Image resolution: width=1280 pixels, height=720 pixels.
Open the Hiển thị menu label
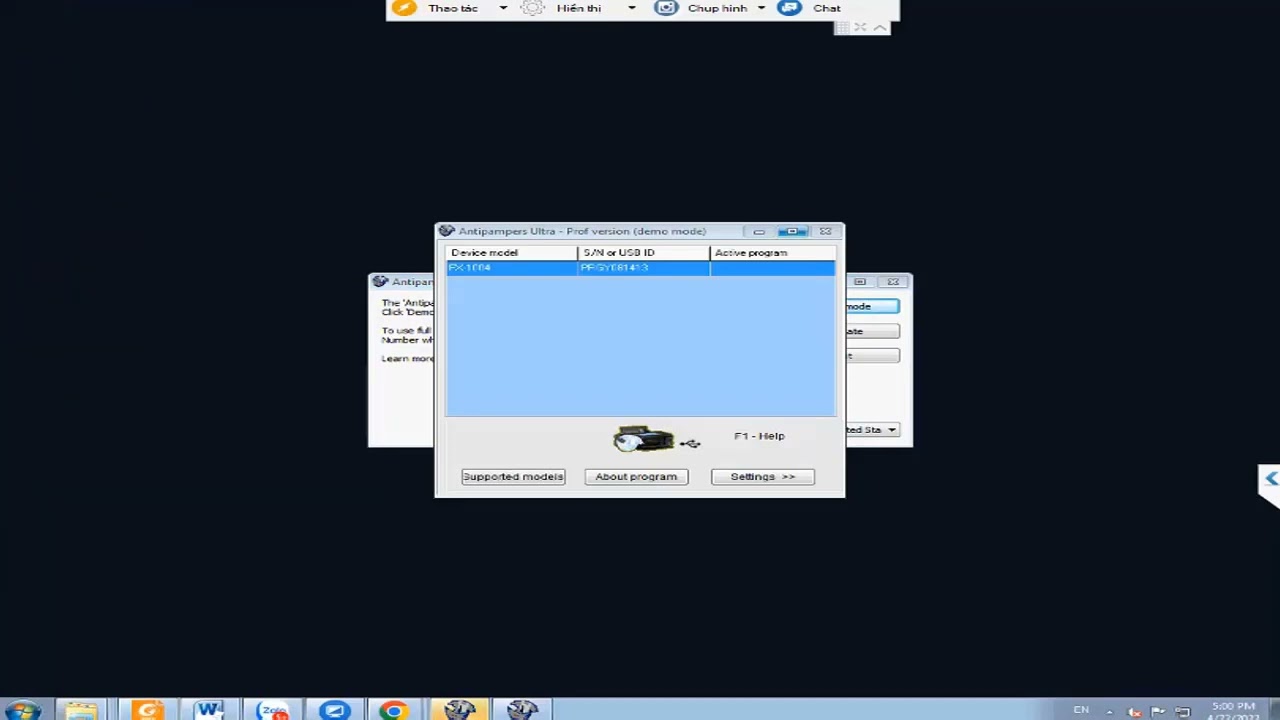pyautogui.click(x=579, y=8)
